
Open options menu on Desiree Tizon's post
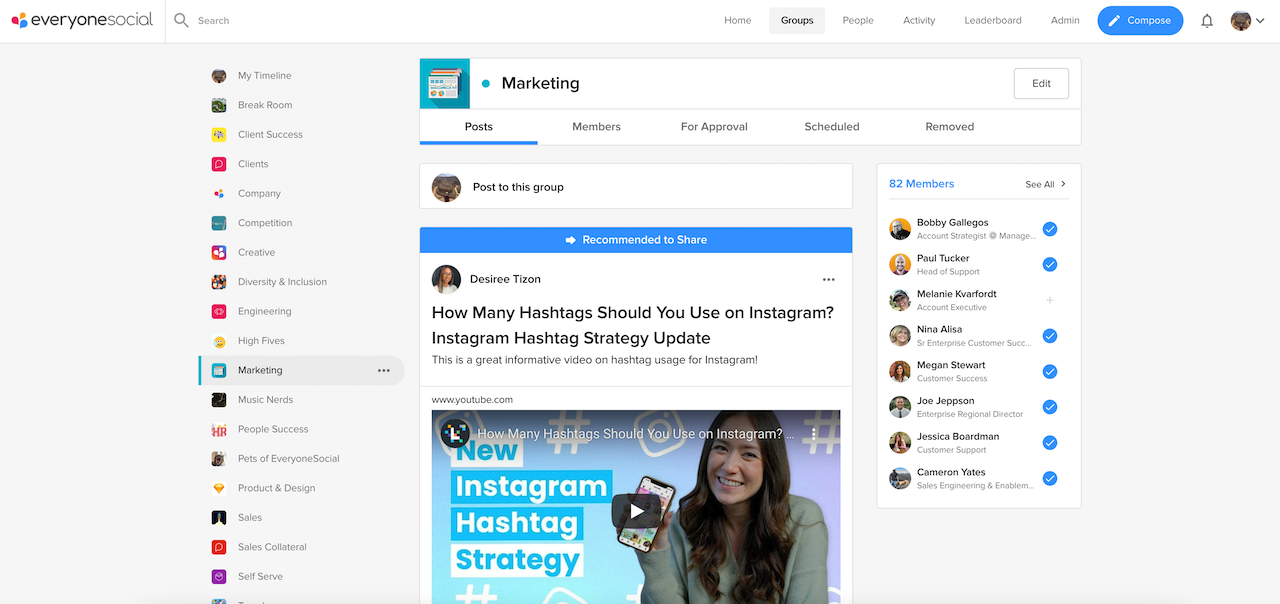[x=828, y=280]
